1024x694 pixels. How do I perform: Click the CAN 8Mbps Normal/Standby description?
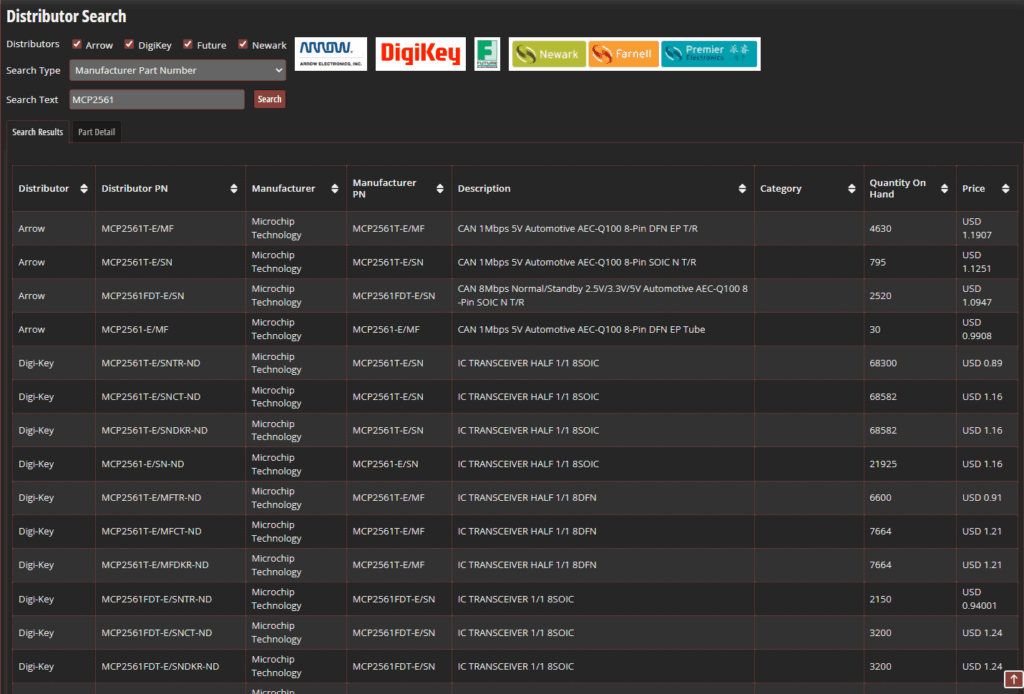(x=603, y=296)
